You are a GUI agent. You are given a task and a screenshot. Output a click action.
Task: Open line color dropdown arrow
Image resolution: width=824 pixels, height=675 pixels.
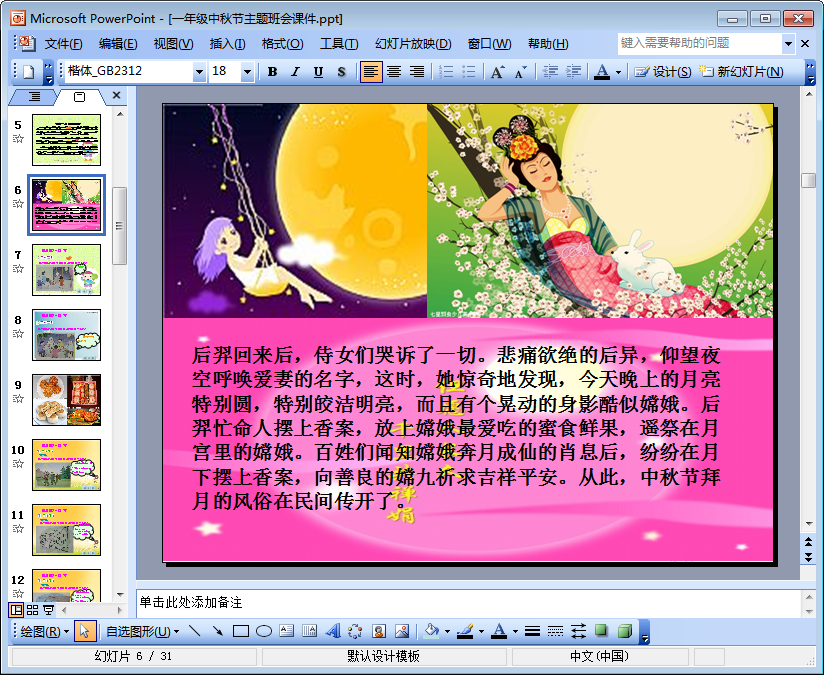point(481,631)
